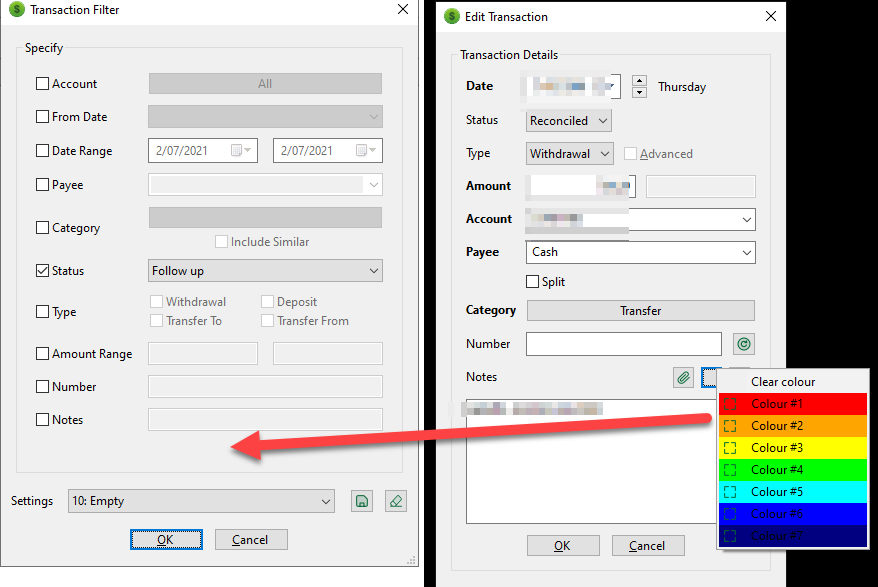The height and width of the screenshot is (587, 878).
Task: Increase date with the spinner up arrow
Action: pyautogui.click(x=639, y=81)
